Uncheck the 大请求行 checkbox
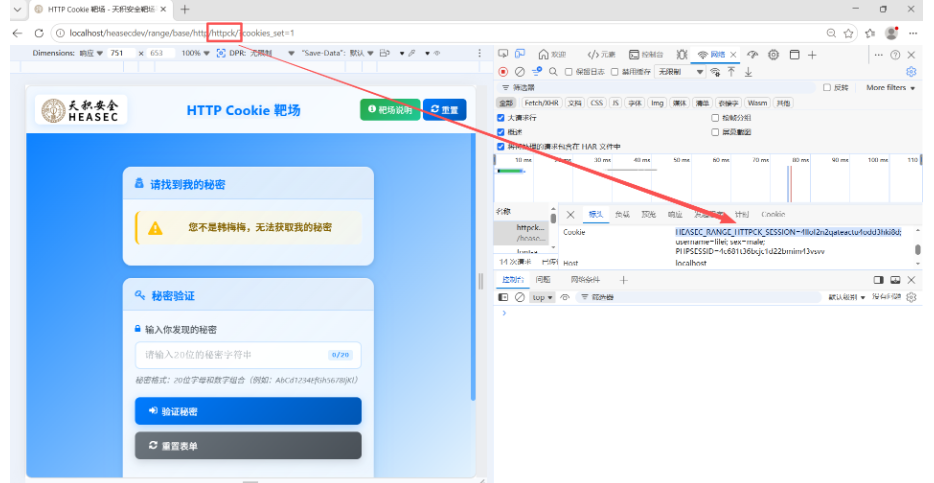Image resolution: width=934 pixels, height=483 pixels. 500,117
